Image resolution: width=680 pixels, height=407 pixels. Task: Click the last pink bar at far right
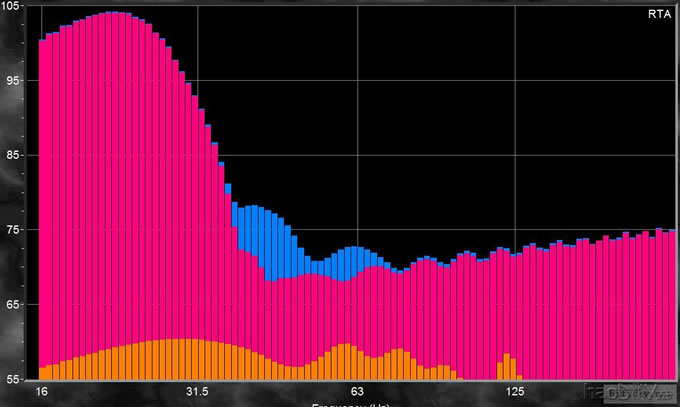672,300
